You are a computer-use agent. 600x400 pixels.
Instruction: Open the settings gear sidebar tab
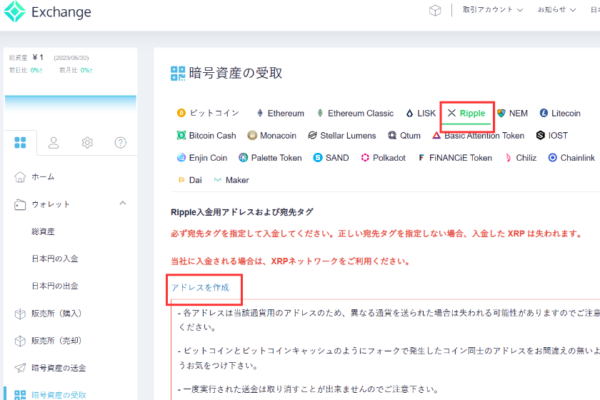coord(87,143)
